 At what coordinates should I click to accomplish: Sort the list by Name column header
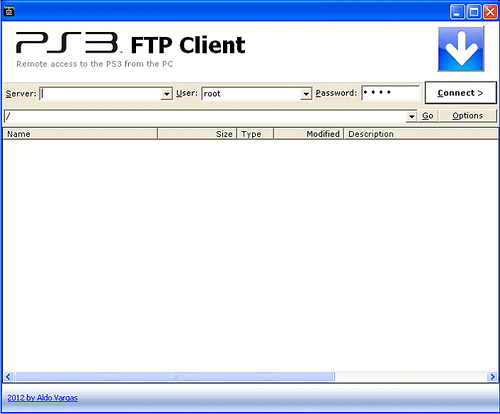pyautogui.click(x=80, y=134)
